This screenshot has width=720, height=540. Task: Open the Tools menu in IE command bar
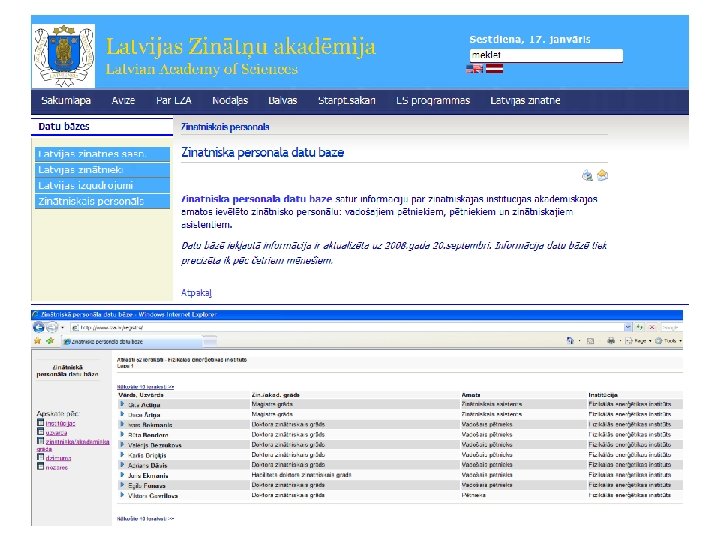(x=668, y=341)
